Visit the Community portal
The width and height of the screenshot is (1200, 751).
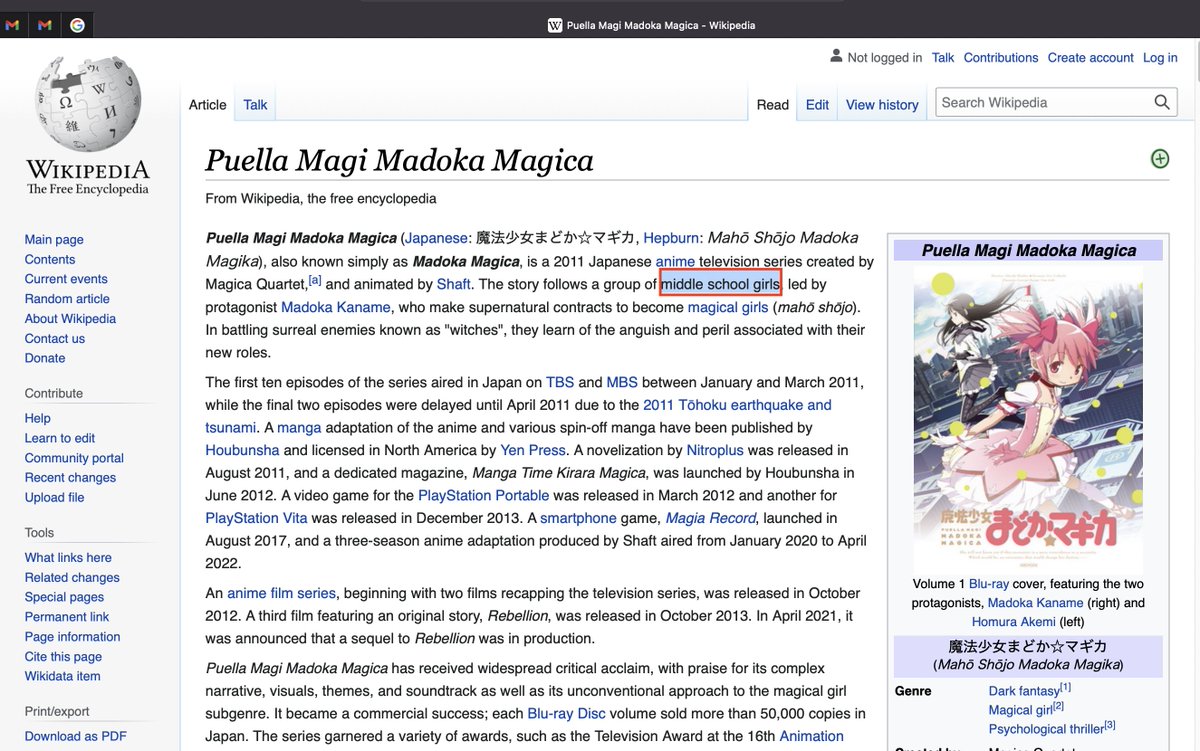(x=74, y=458)
